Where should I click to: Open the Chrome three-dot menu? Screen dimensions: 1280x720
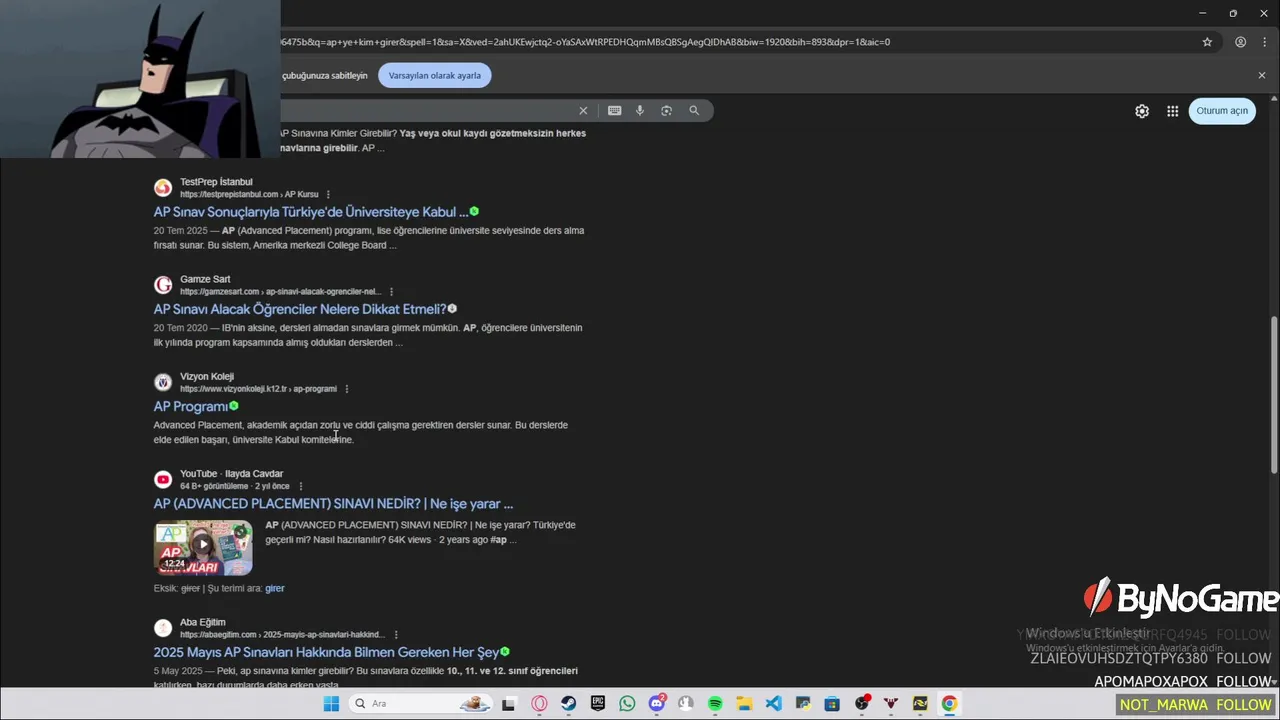pos(1265,42)
